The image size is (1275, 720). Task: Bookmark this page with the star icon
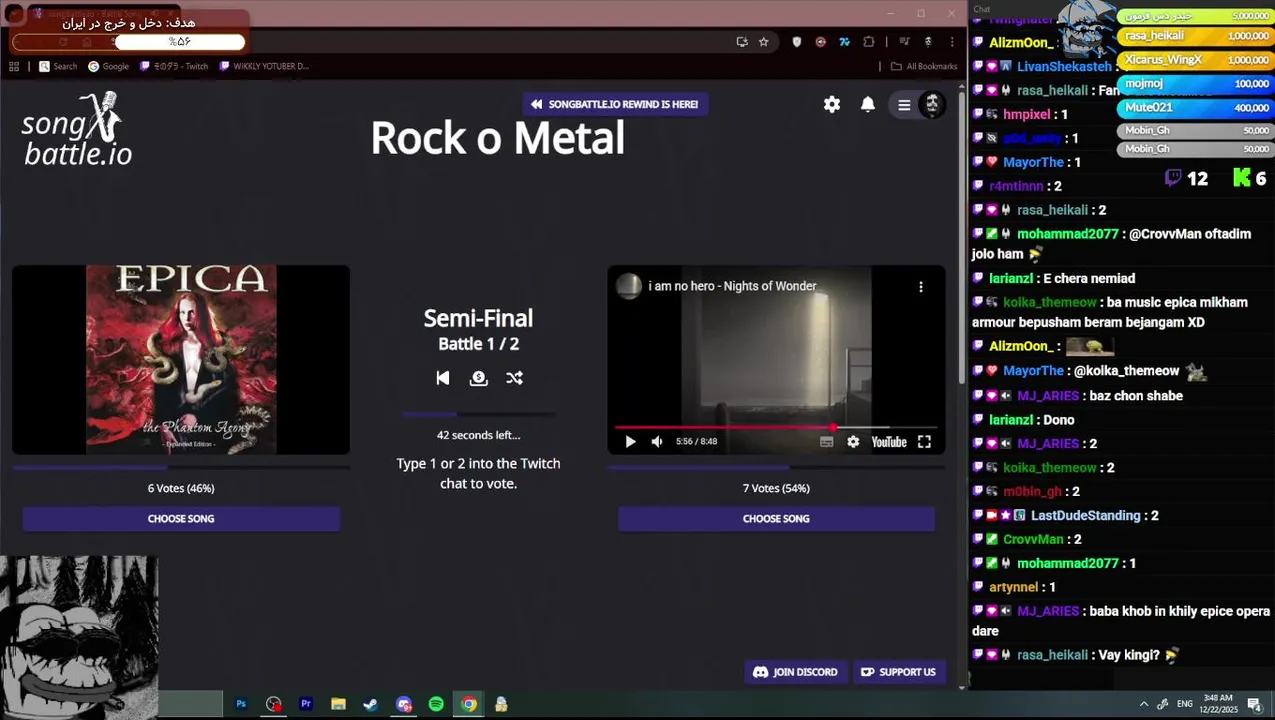[x=764, y=42]
